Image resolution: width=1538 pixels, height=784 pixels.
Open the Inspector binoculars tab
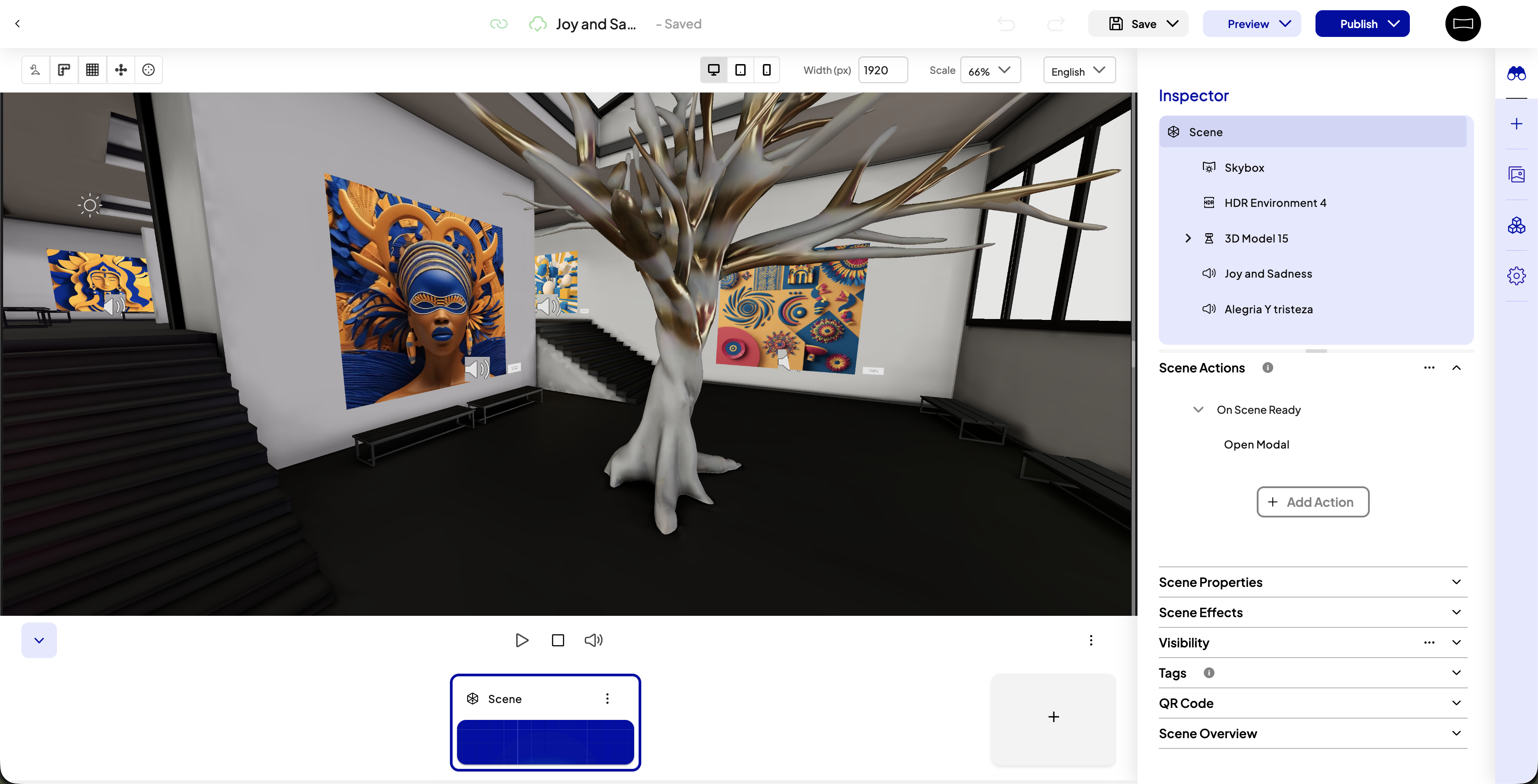coord(1516,73)
